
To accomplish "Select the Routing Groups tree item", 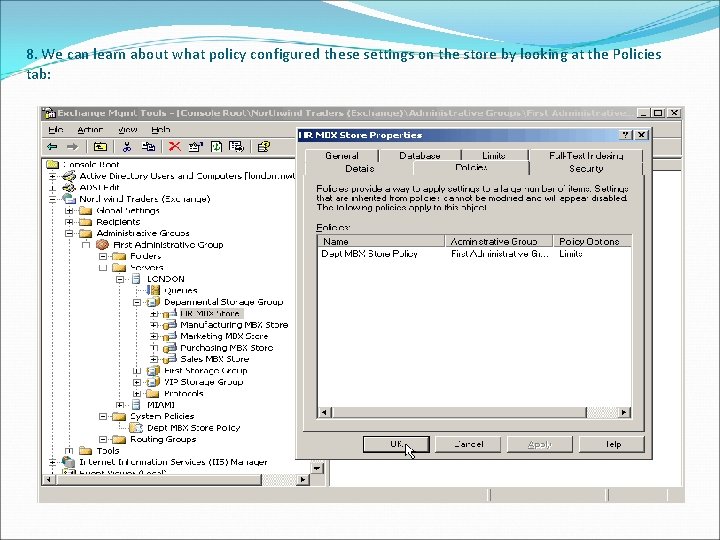I will [163, 439].
